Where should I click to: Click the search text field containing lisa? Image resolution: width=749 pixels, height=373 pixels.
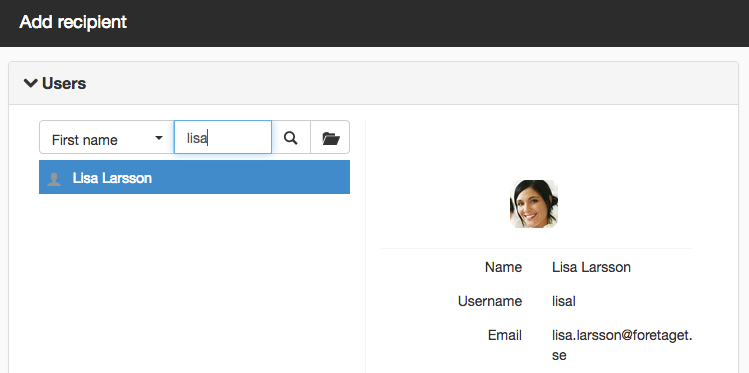(x=223, y=138)
